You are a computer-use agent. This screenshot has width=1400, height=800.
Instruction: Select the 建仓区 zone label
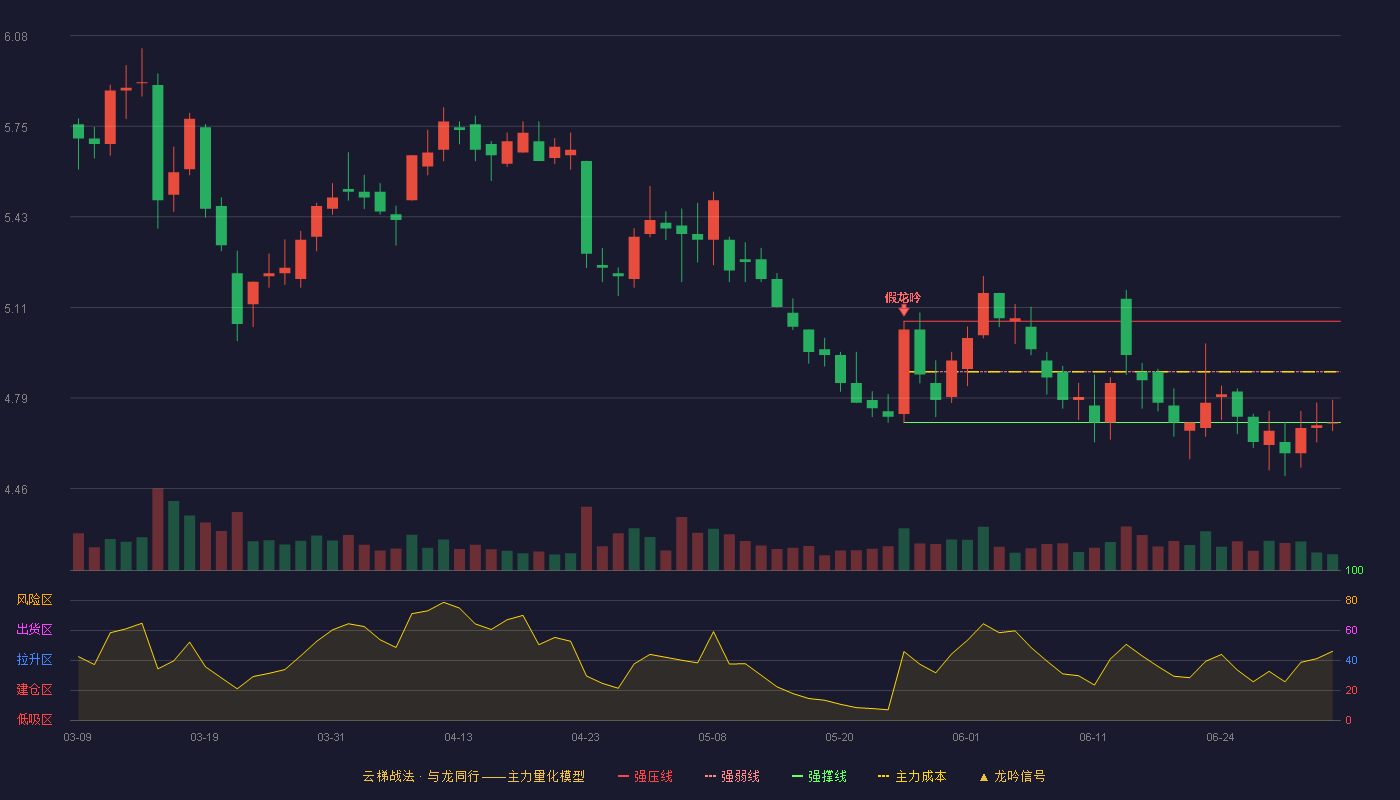(34, 690)
